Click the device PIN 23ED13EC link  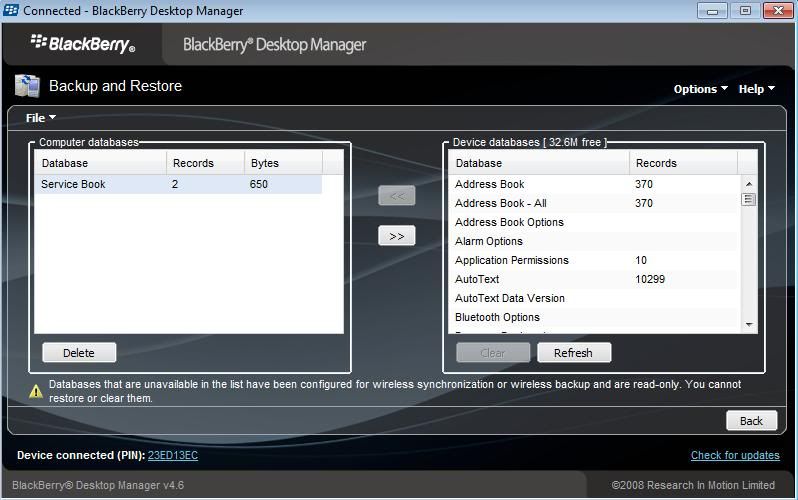[173, 455]
